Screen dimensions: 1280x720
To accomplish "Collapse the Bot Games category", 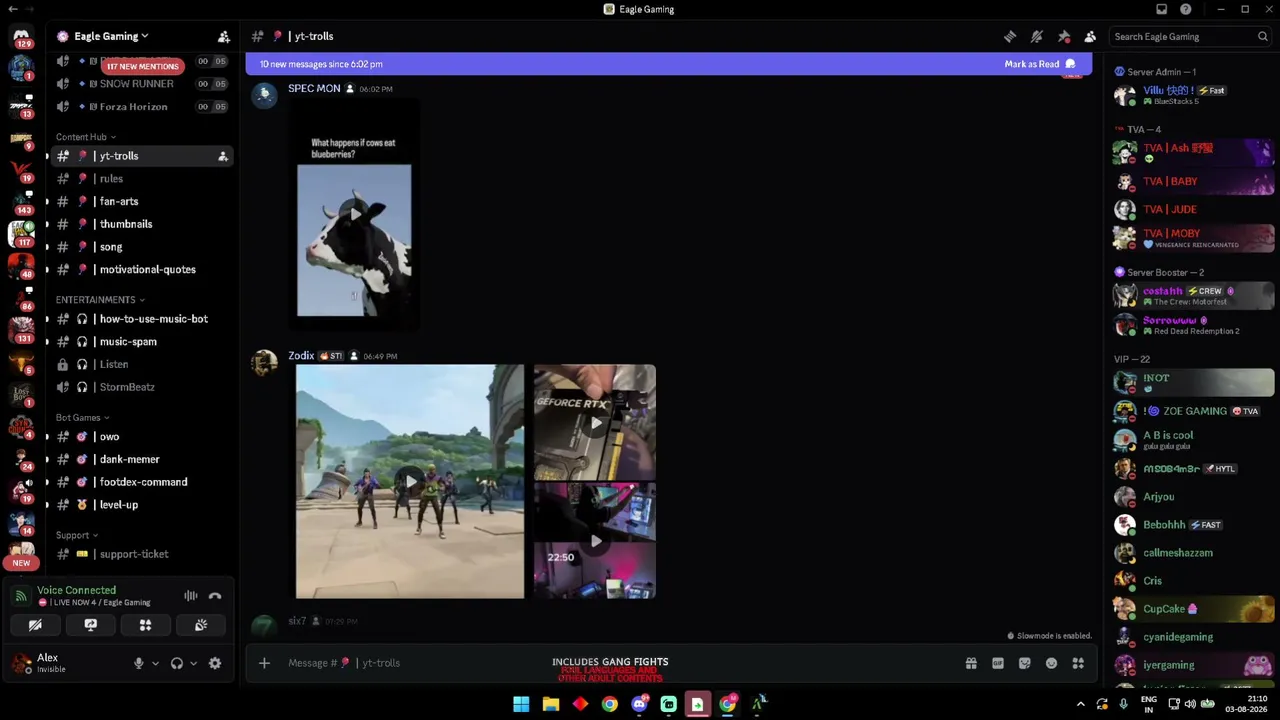I will point(82,418).
